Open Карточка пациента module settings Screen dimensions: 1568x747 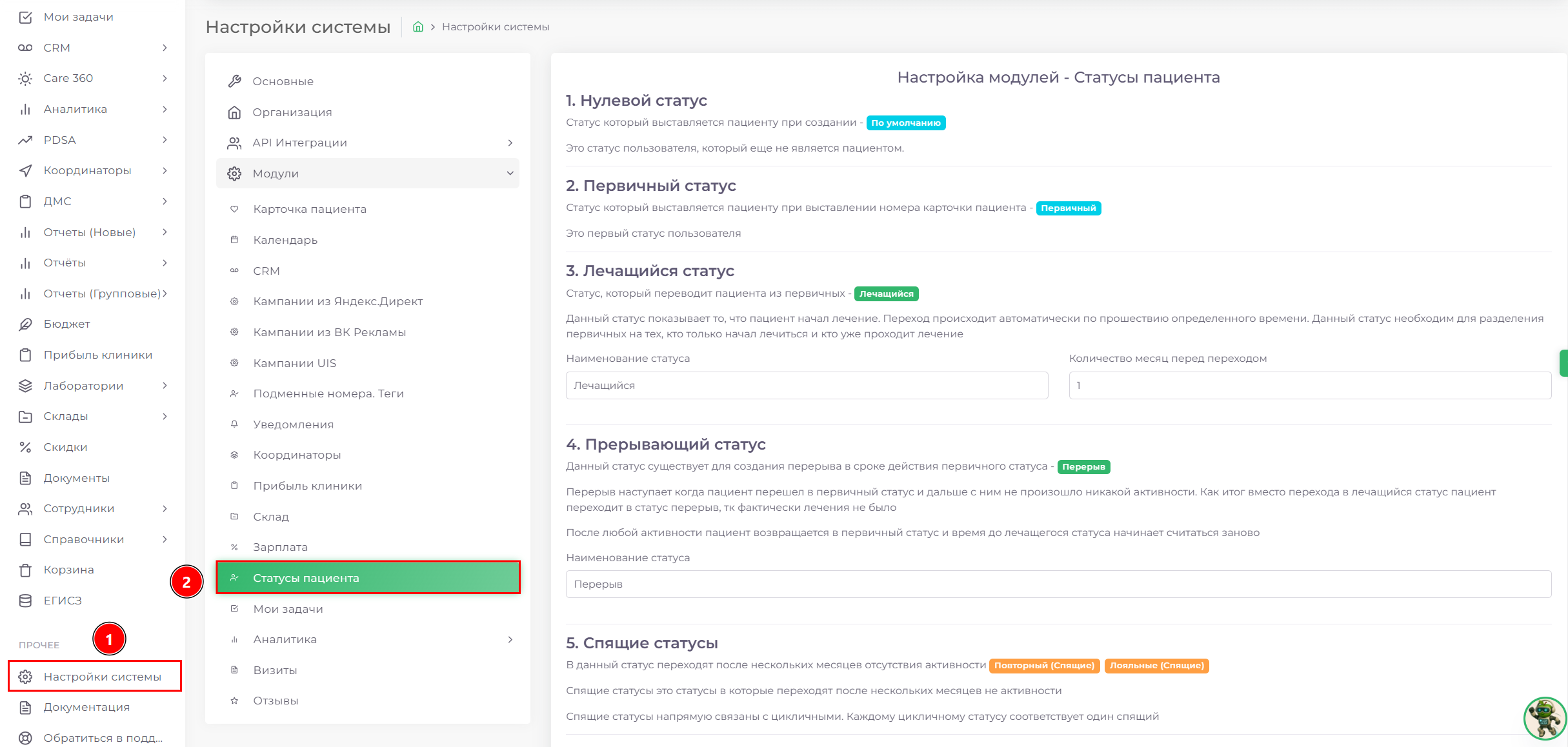[x=368, y=209]
